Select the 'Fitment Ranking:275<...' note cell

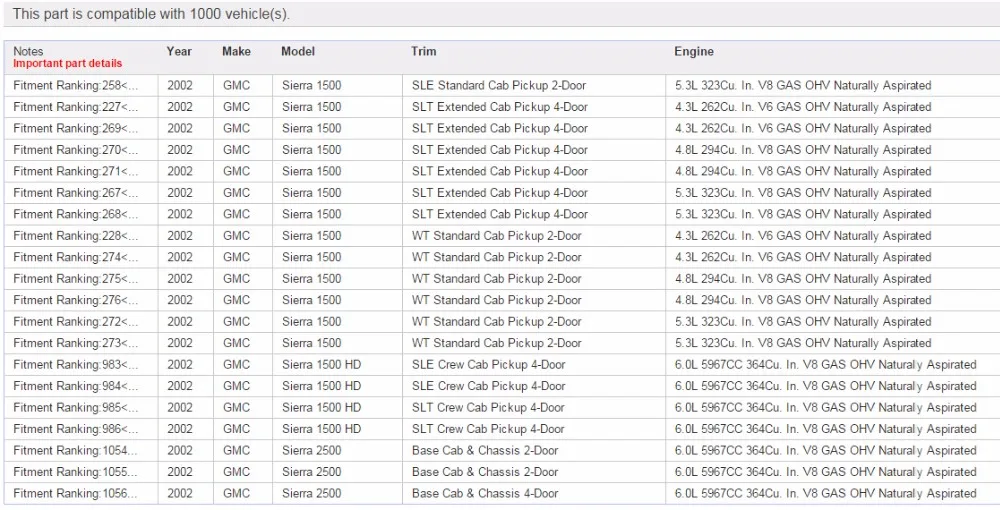81,279
